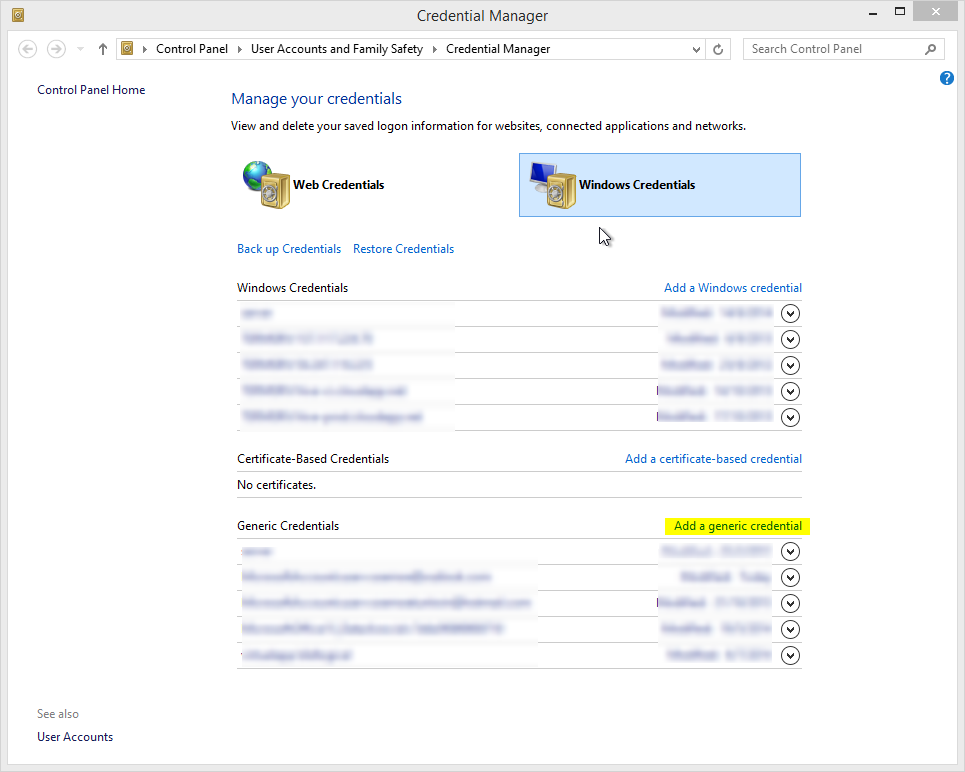965x772 pixels.
Task: Open the recent locations dropdown arrow
Action: tap(80, 49)
